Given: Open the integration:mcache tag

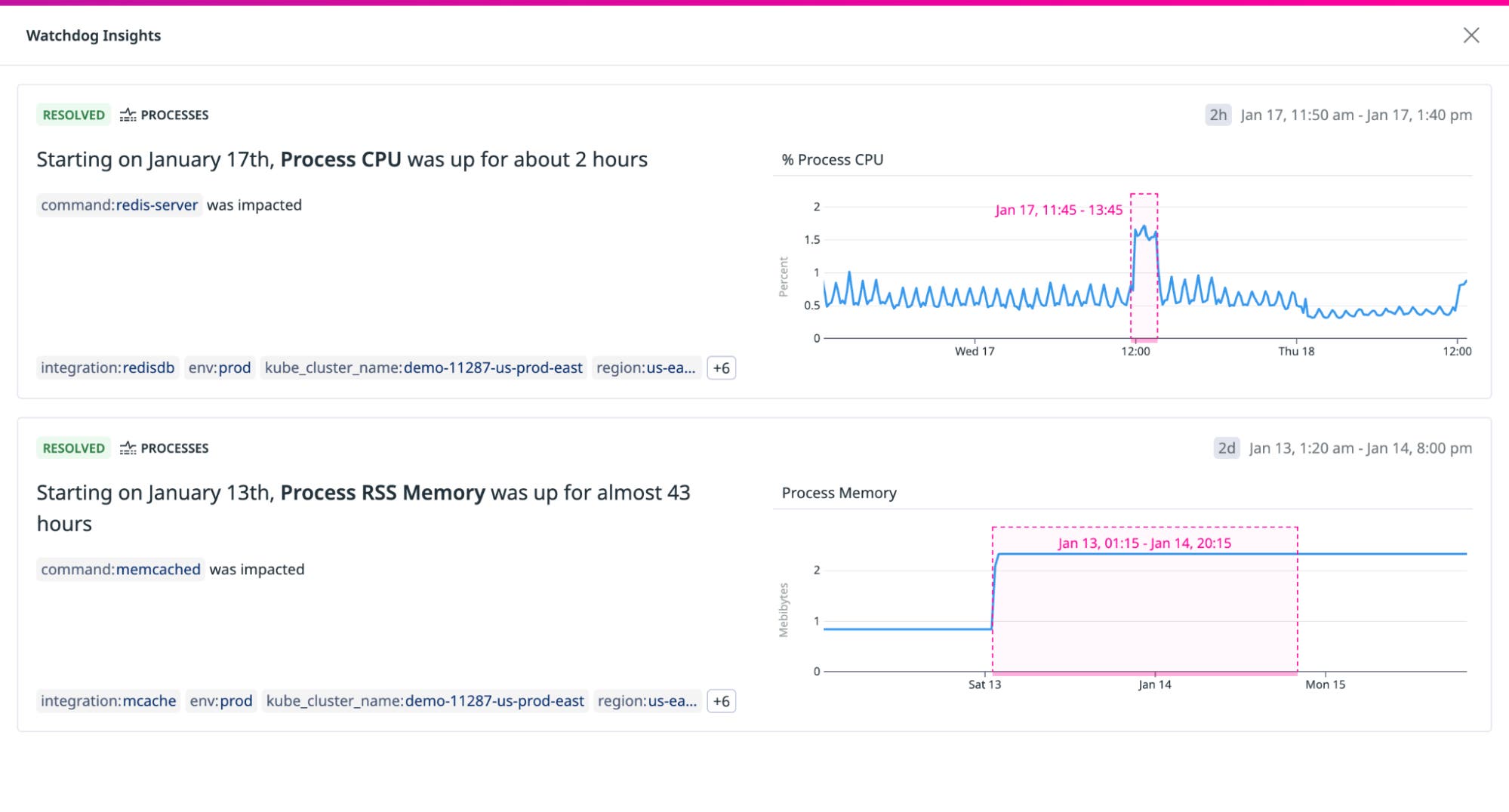Looking at the screenshot, I should (x=109, y=701).
